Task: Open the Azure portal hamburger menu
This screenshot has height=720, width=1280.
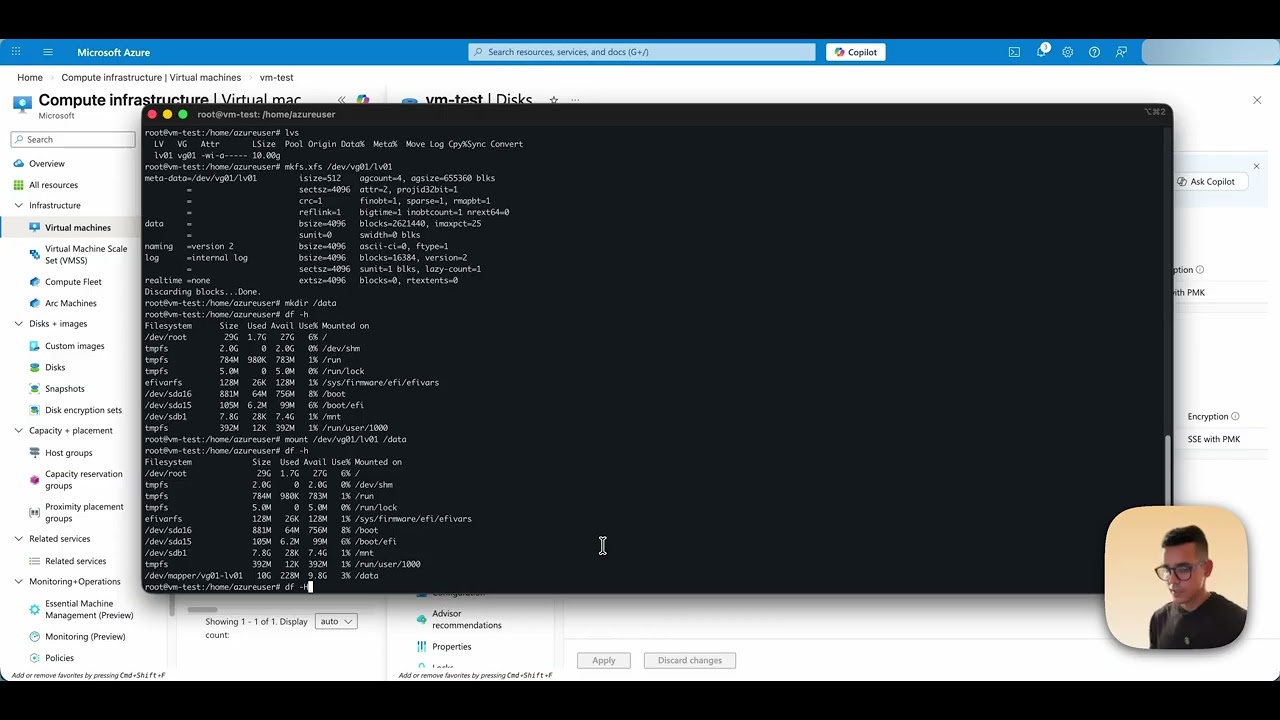Action: pyautogui.click(x=47, y=52)
